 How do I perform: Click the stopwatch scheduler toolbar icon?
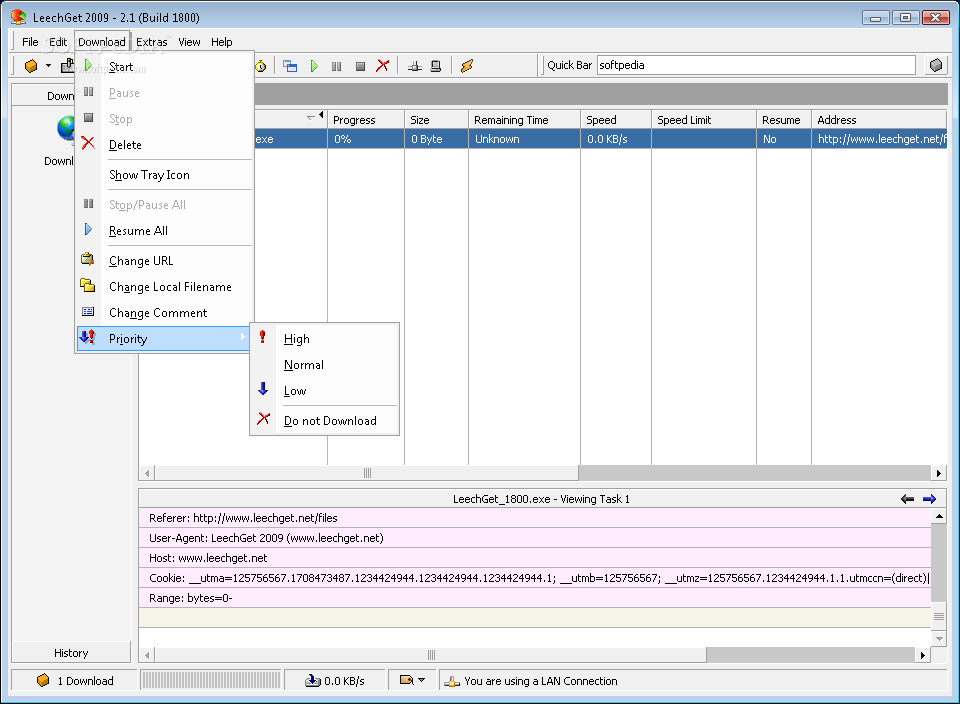point(261,66)
